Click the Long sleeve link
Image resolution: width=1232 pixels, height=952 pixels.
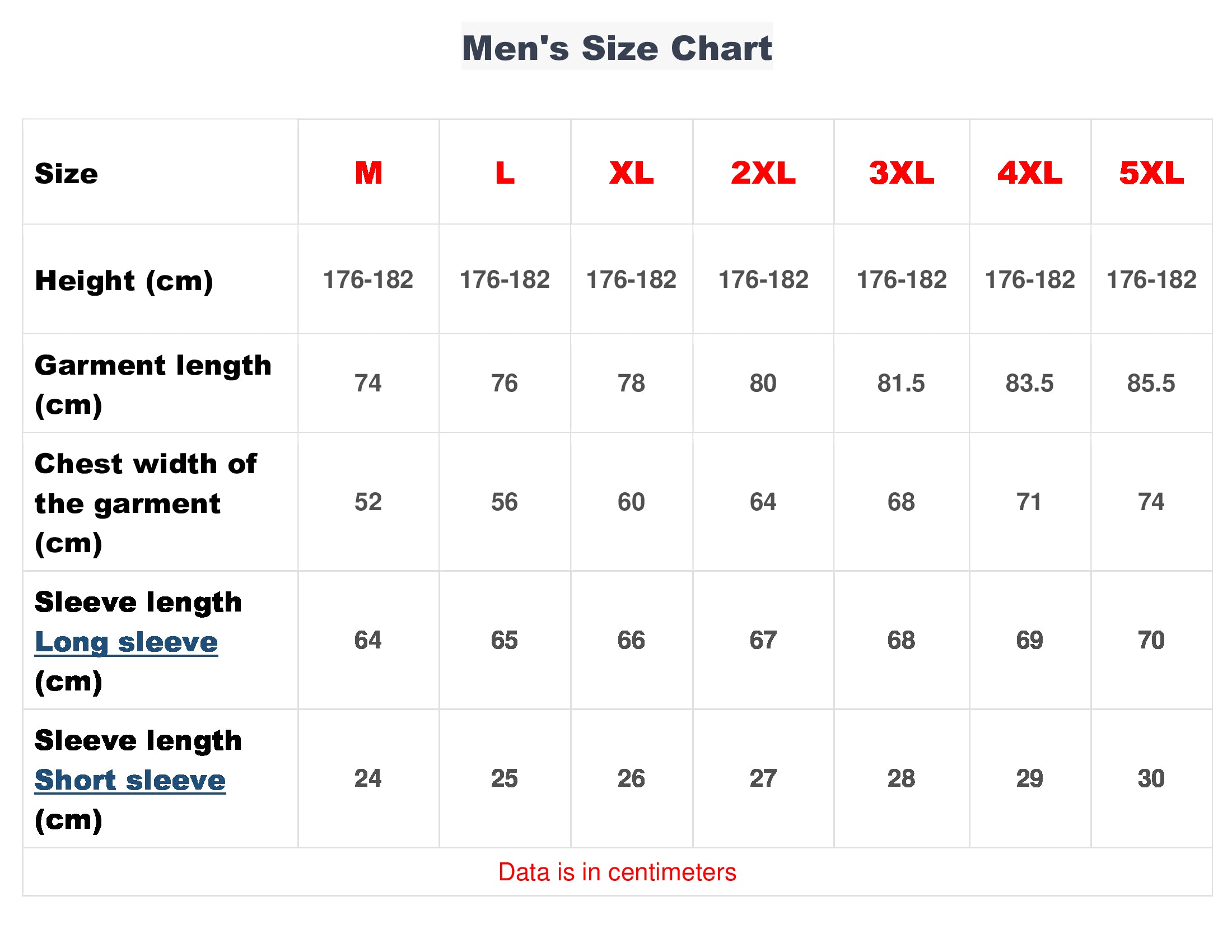click(126, 642)
